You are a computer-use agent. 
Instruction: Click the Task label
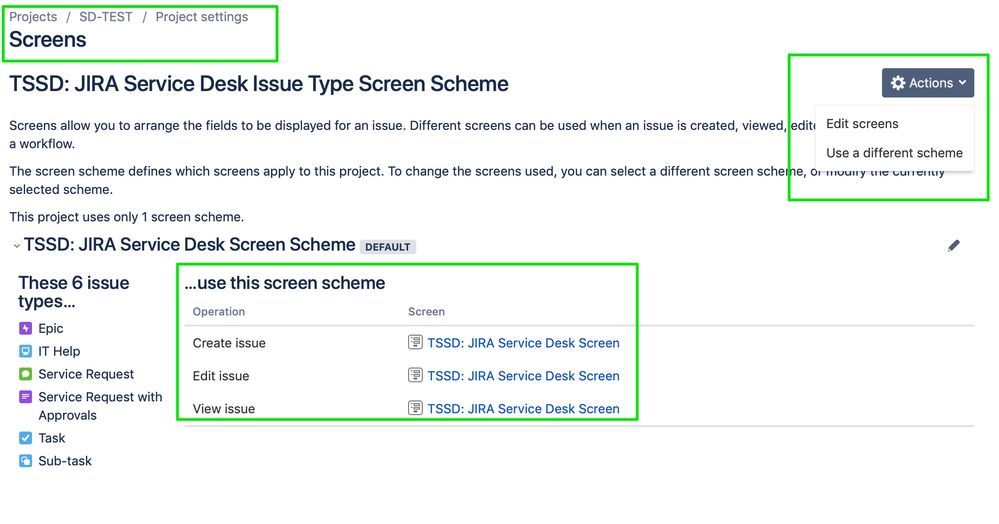tap(52, 438)
